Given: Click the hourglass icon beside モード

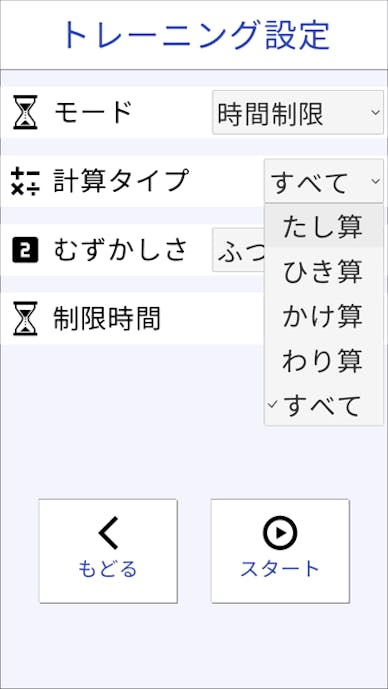Looking at the screenshot, I should [25, 112].
